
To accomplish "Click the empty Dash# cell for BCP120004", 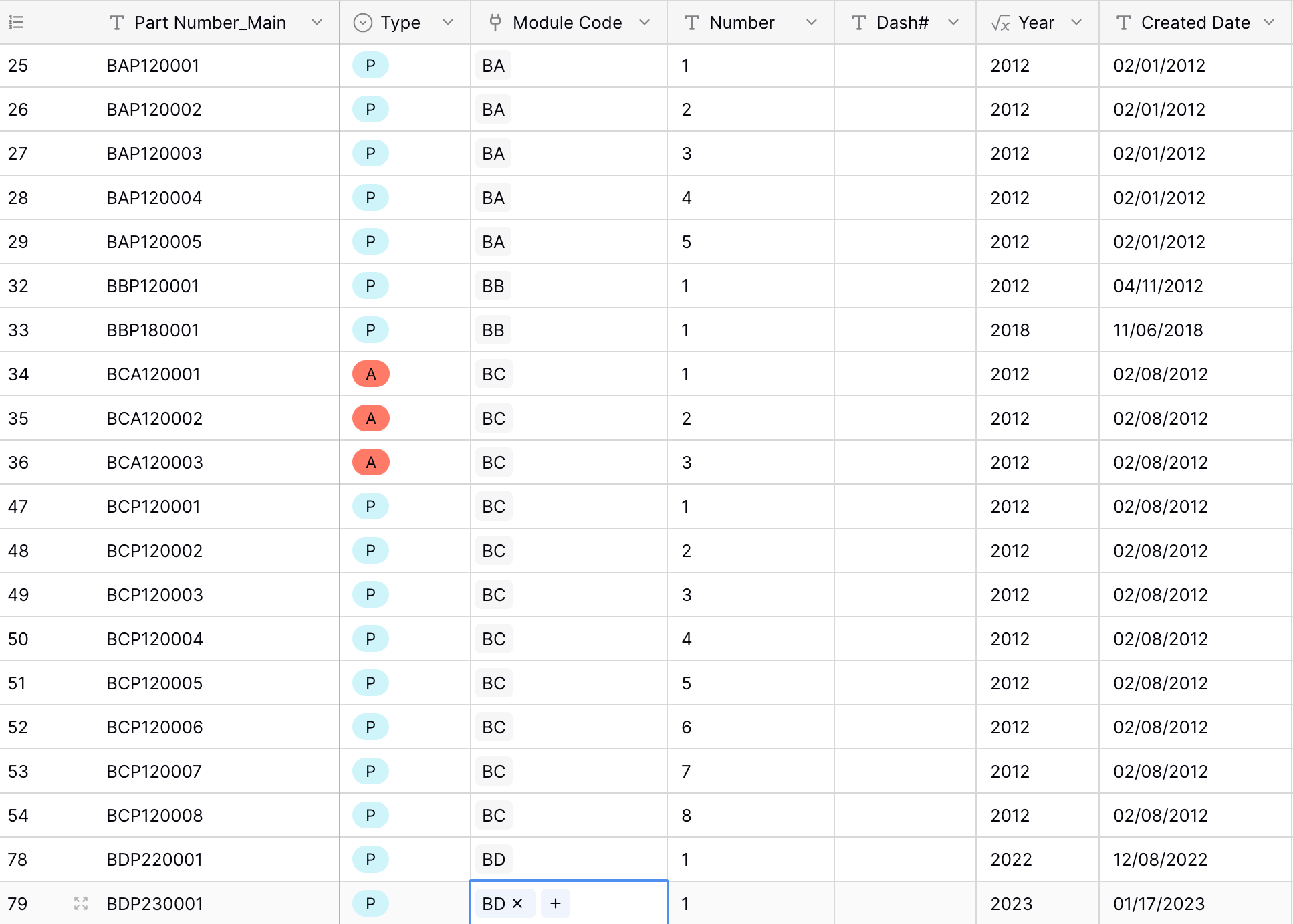I will click(905, 639).
